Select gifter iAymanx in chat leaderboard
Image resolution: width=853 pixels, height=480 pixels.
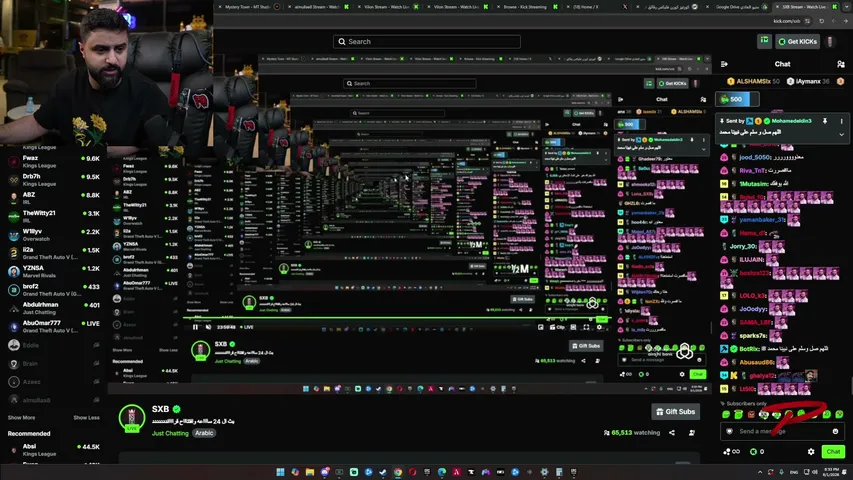[x=808, y=82]
